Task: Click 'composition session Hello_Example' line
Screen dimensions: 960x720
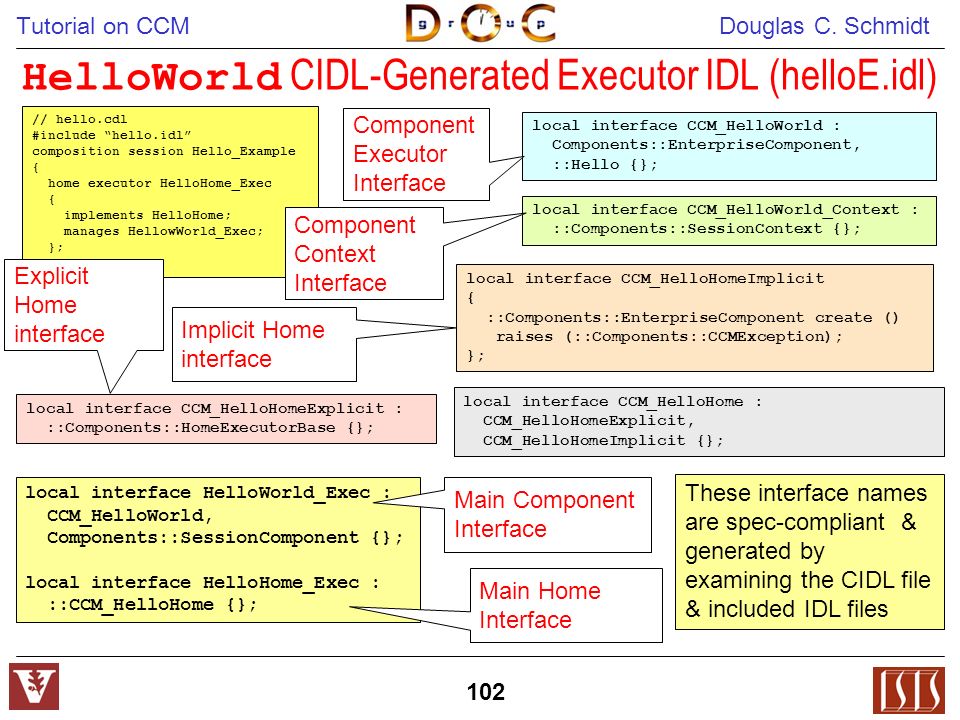Action: [164, 151]
